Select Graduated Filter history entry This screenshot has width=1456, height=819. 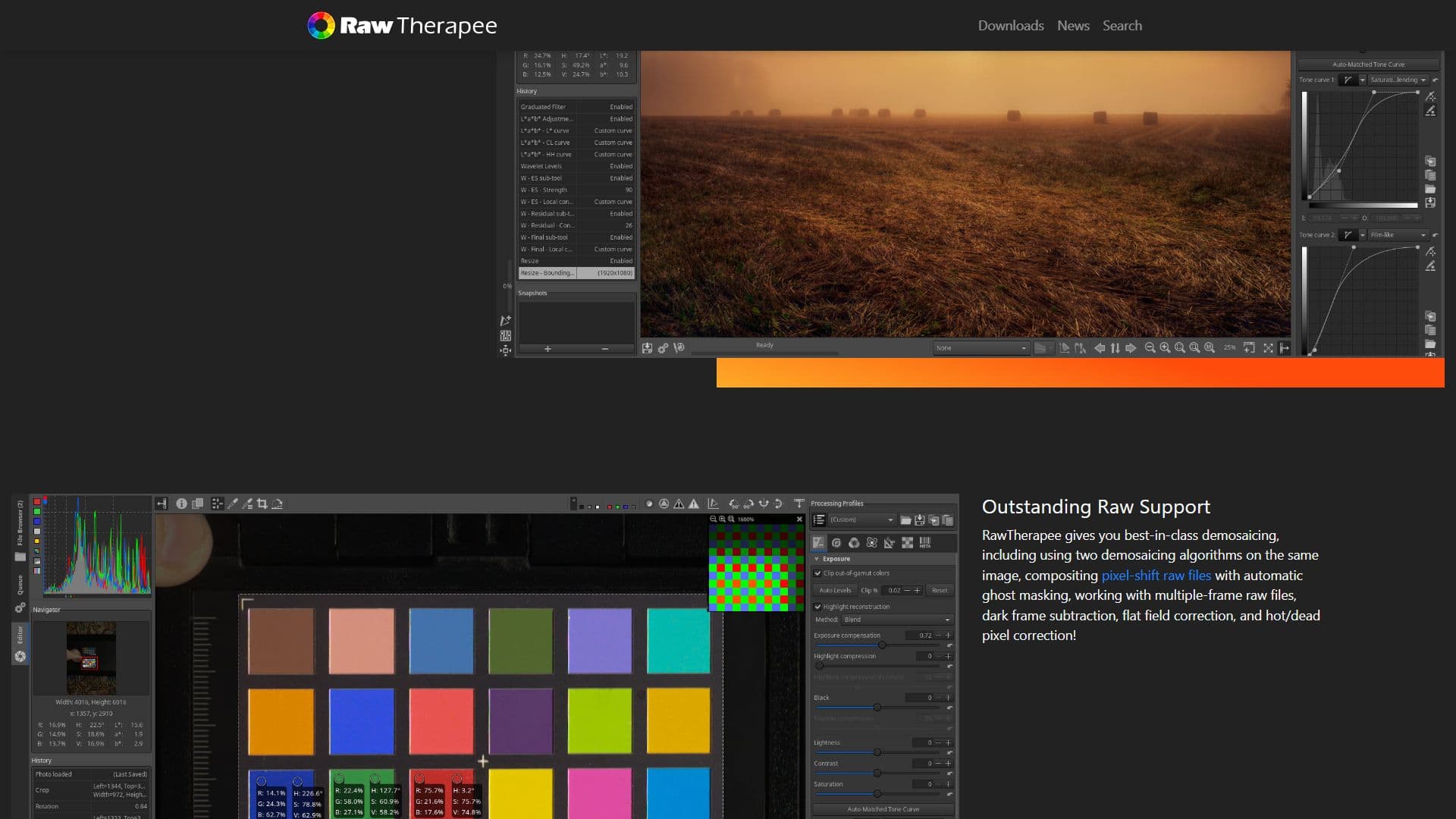pyautogui.click(x=576, y=107)
